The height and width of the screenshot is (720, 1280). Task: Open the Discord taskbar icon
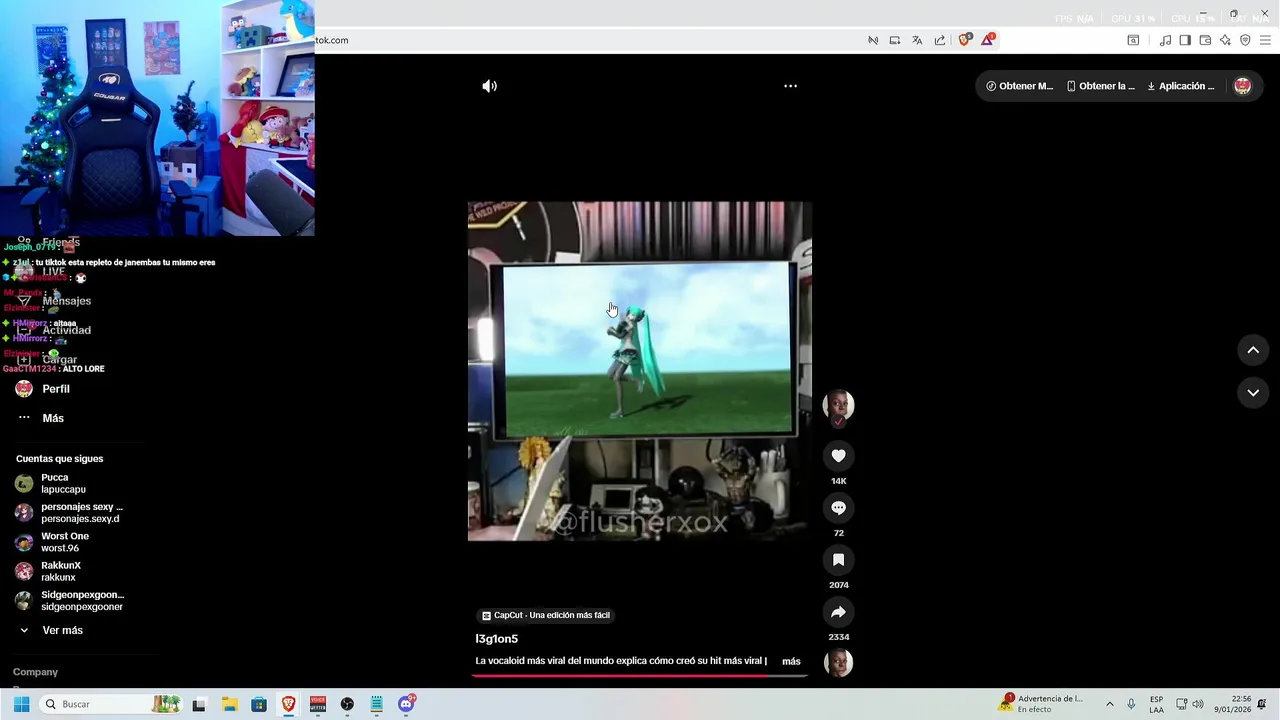406,704
